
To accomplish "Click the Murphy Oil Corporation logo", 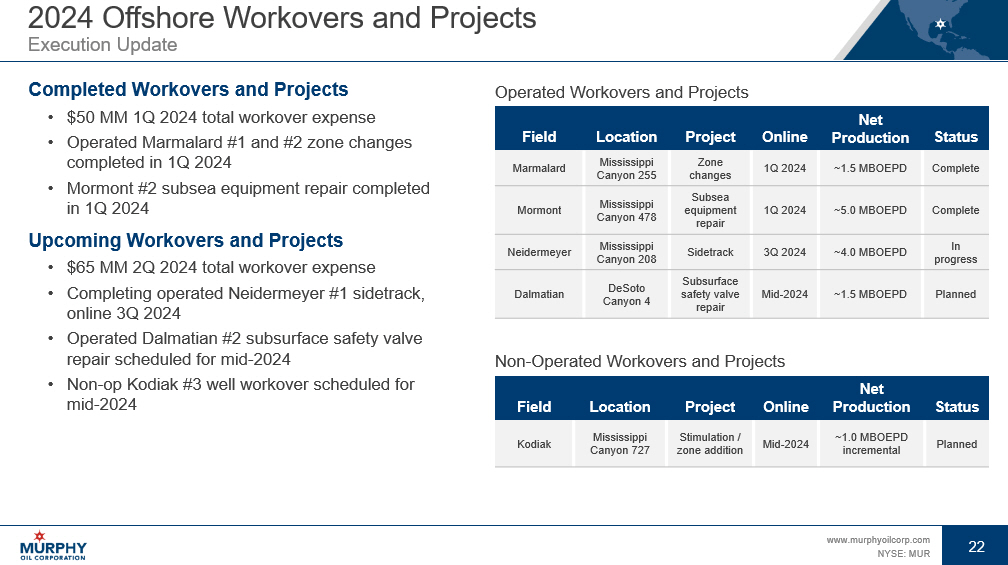I will pyautogui.click(x=53, y=546).
